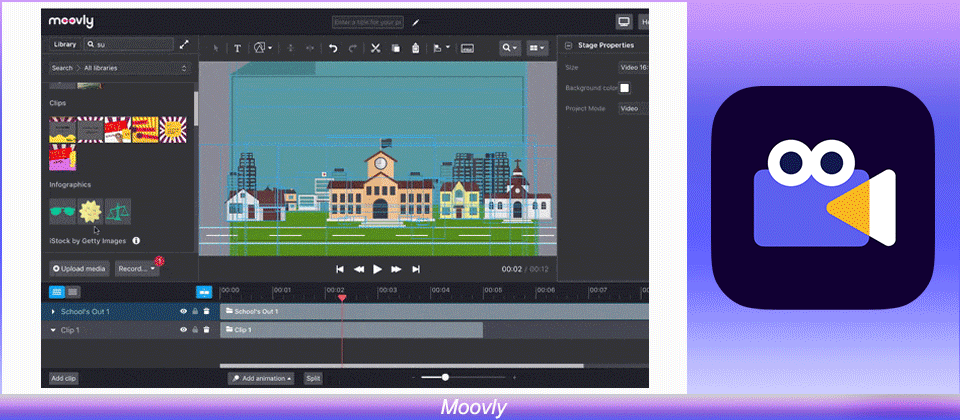The width and height of the screenshot is (960, 420).
Task: Open the align objects dropdown
Action: 441,48
